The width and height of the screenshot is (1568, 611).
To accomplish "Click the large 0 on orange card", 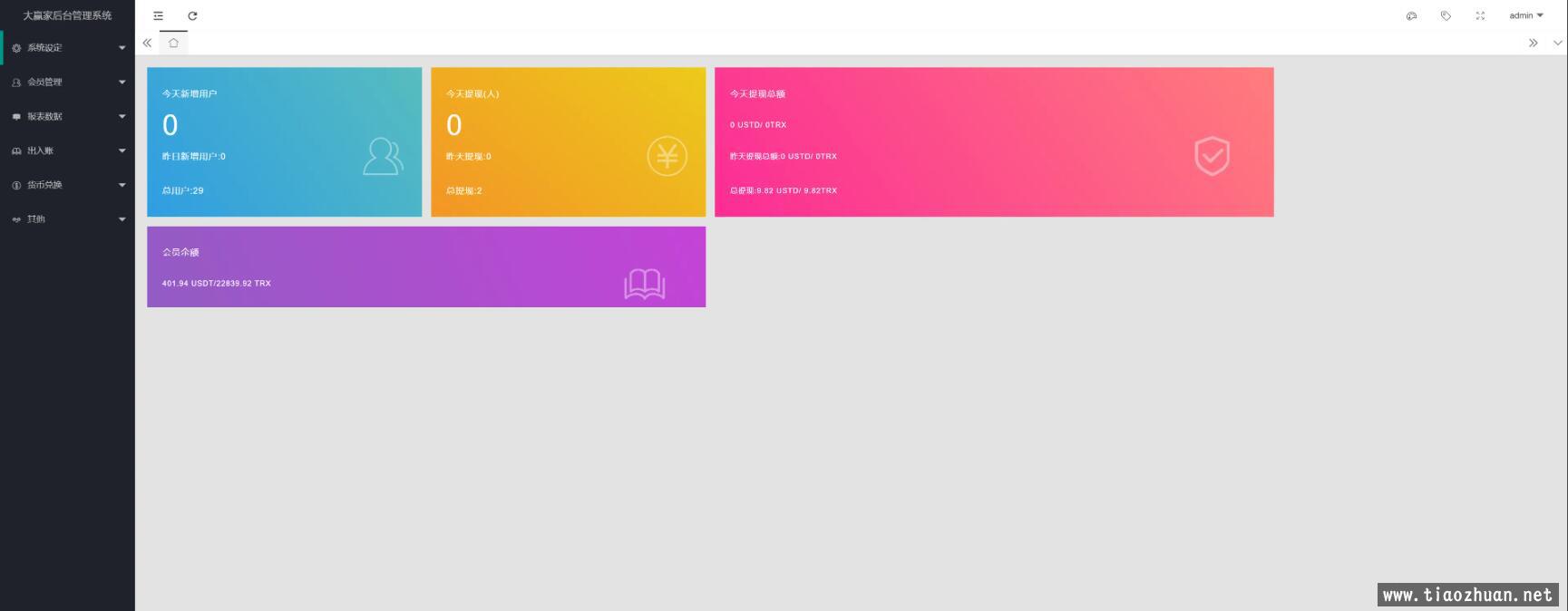I will pyautogui.click(x=454, y=125).
